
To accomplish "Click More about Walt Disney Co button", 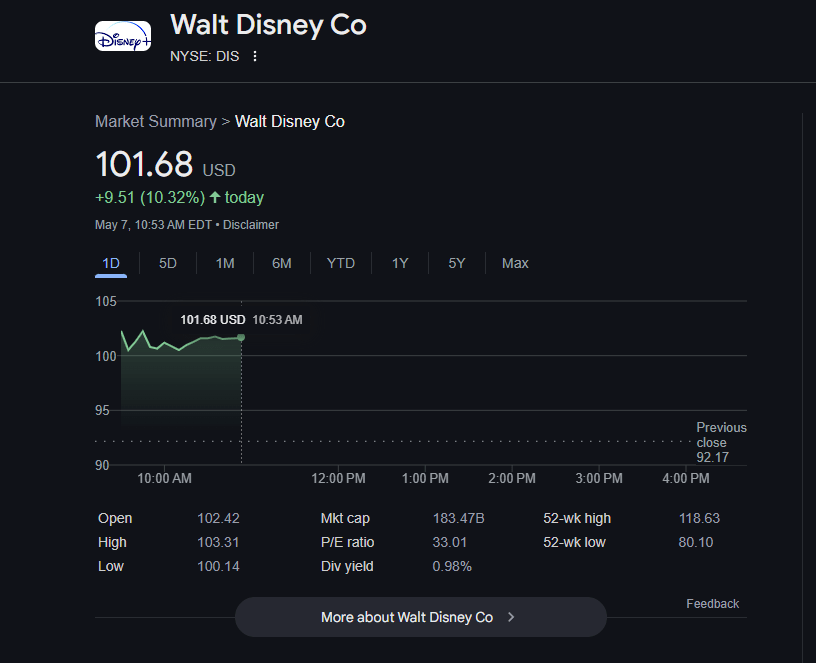I will (420, 617).
